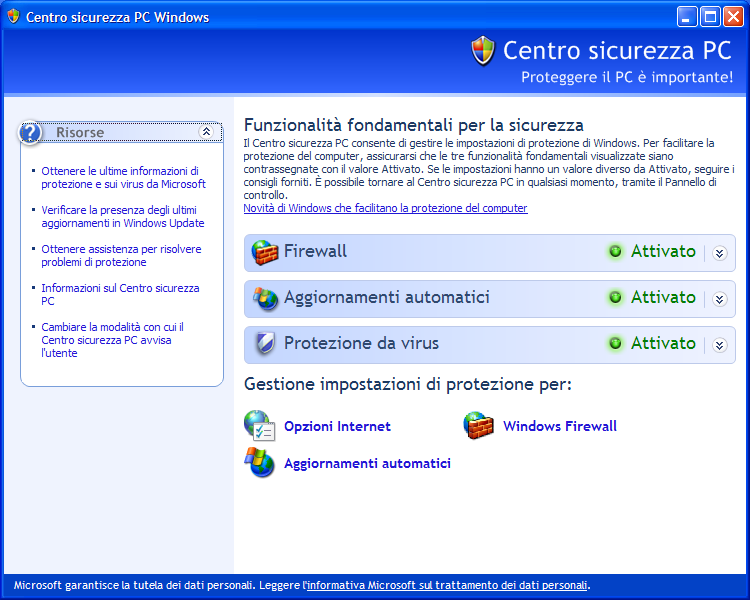Expand the Aggiornamenti automatici section chevron

(x=719, y=299)
